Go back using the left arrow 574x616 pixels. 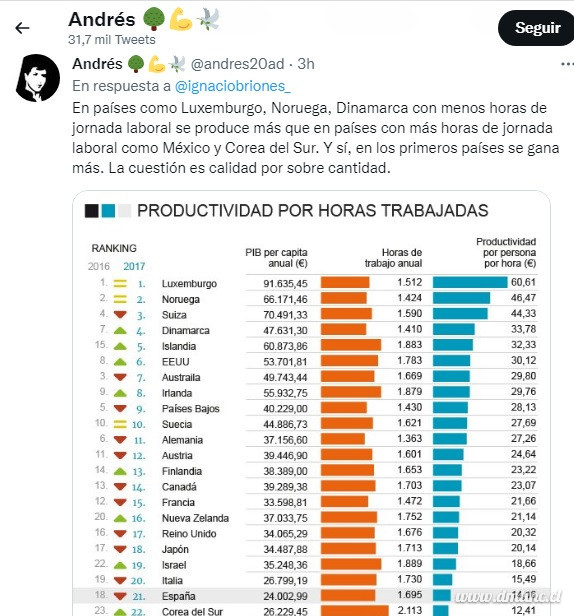click(22, 28)
